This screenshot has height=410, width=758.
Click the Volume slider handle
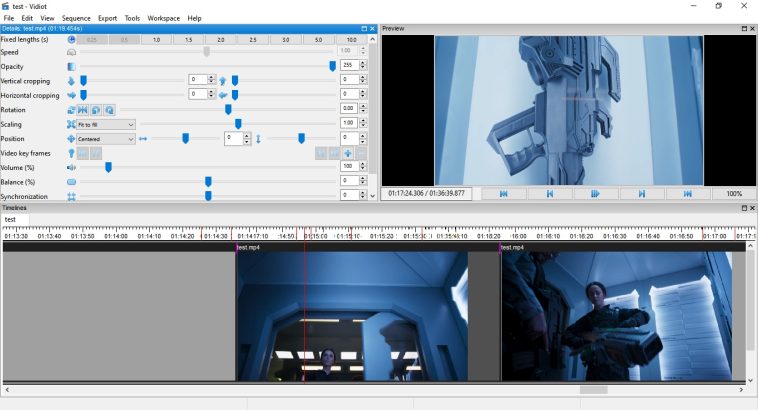click(108, 167)
